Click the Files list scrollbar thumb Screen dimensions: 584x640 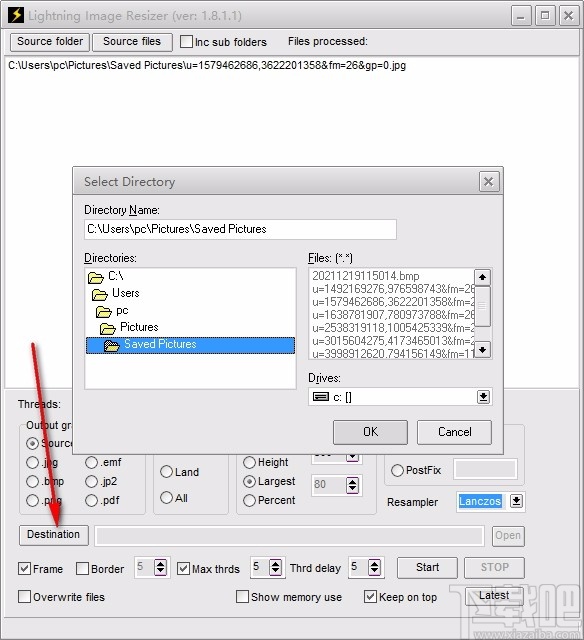482,306
